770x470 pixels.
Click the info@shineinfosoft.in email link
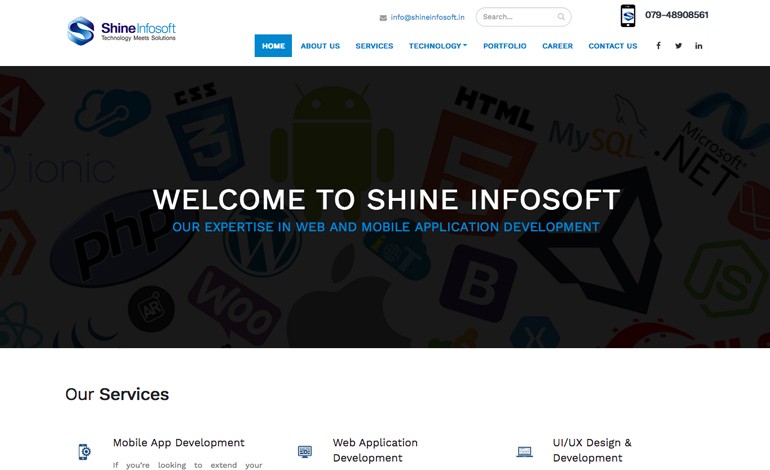pos(427,17)
